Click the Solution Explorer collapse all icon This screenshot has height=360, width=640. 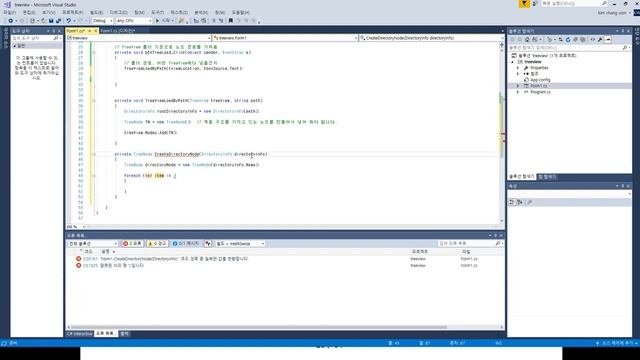575,40
